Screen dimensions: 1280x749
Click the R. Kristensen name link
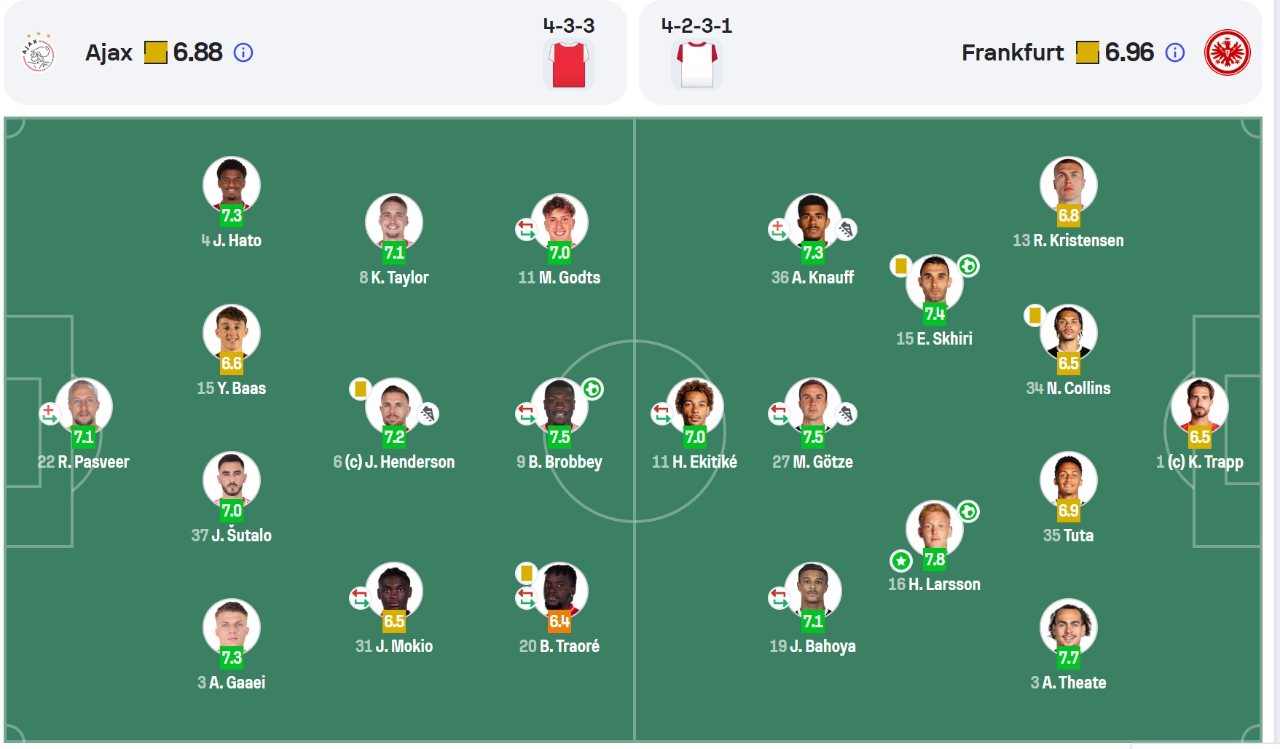pyautogui.click(x=1076, y=241)
